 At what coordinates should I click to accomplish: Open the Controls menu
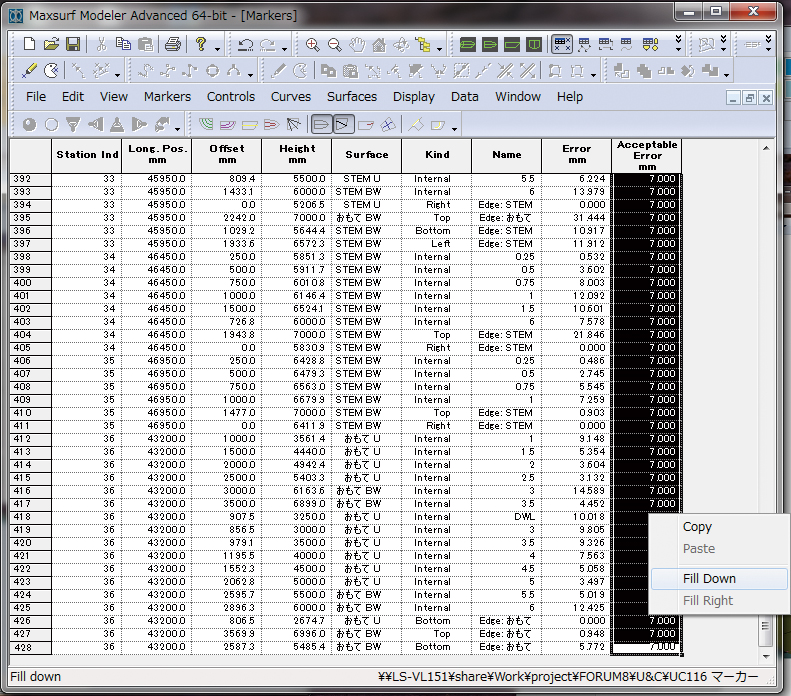[x=231, y=96]
